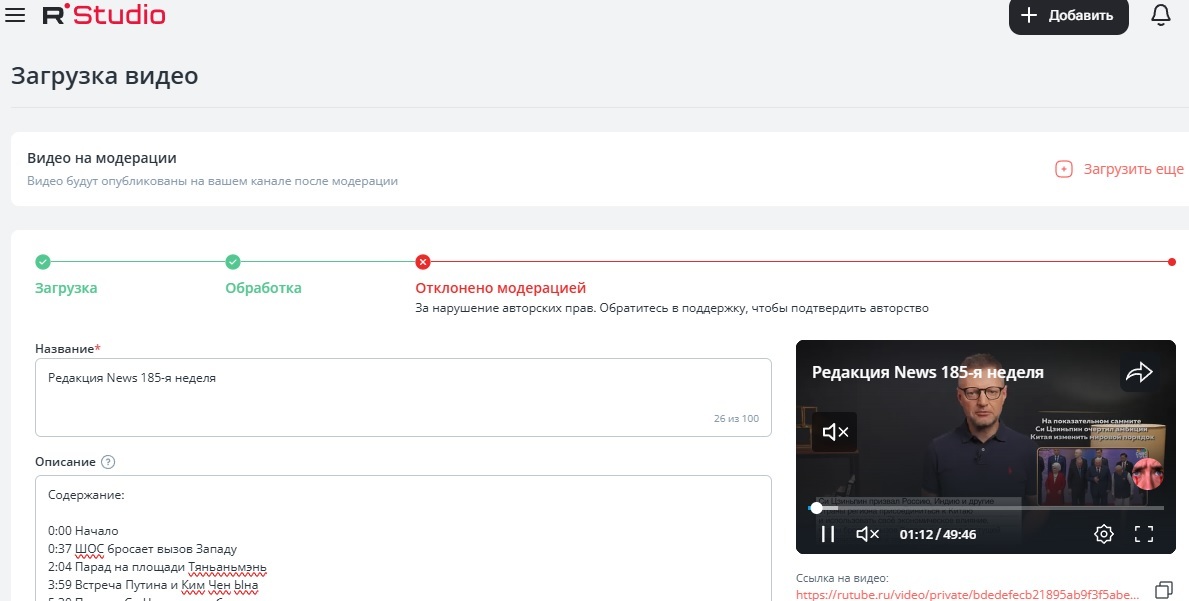
Task: Select the Обработка step
Action: [263, 288]
